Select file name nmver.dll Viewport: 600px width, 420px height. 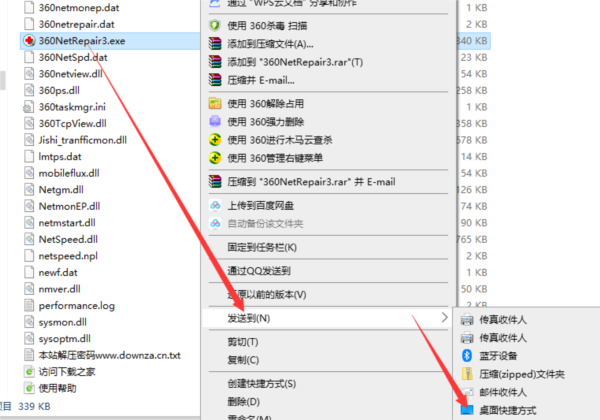click(x=60, y=289)
